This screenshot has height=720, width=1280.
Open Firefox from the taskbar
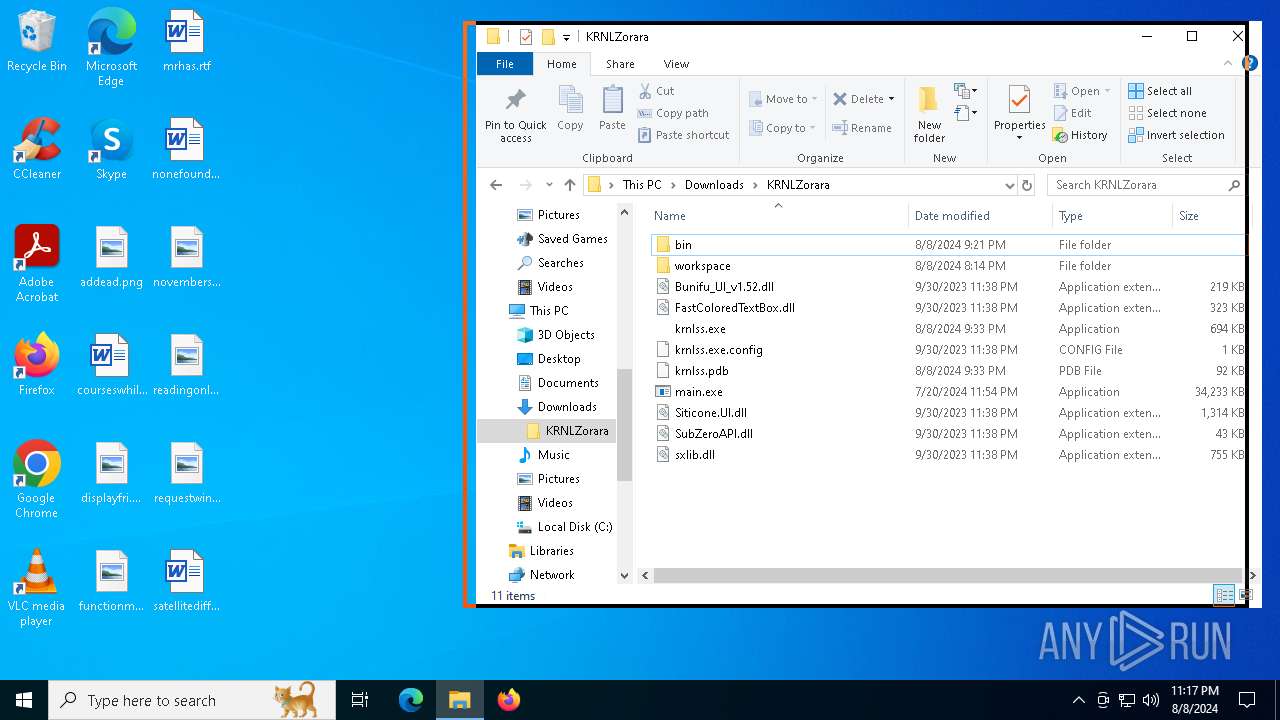point(509,700)
